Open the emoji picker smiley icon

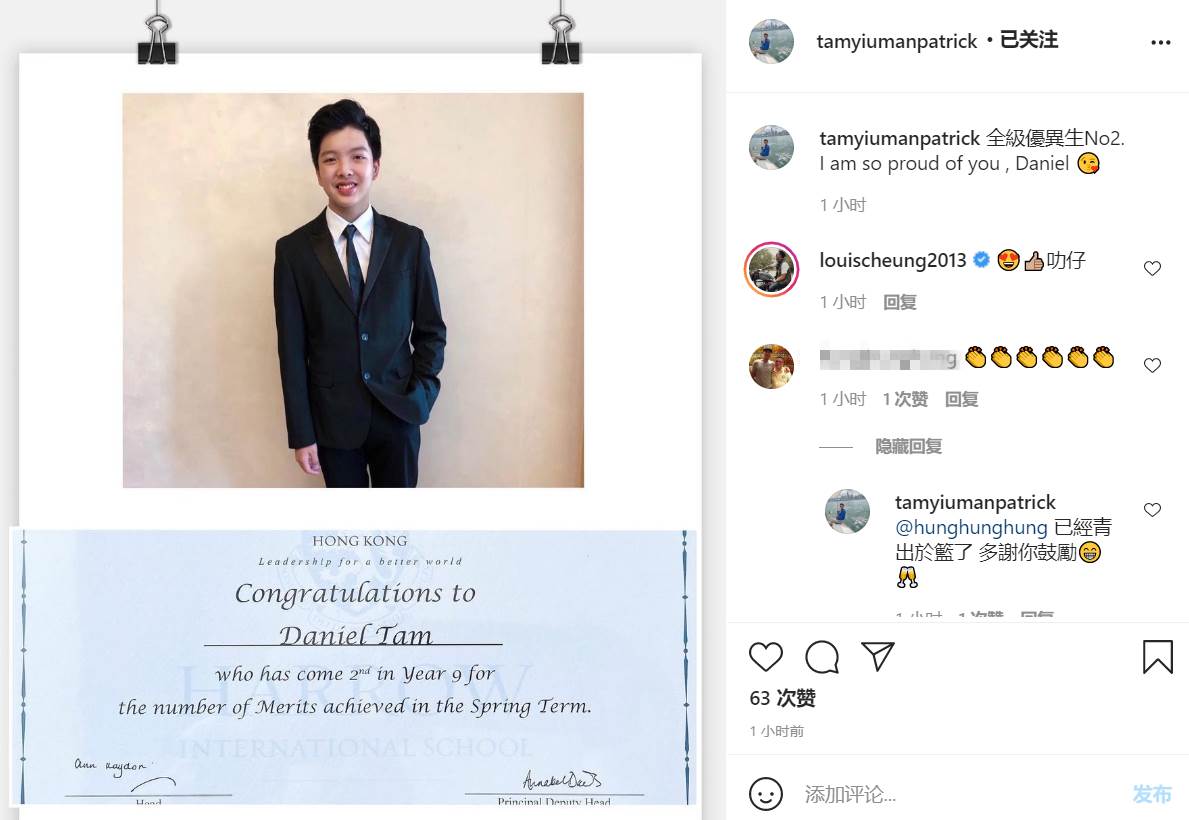[766, 794]
